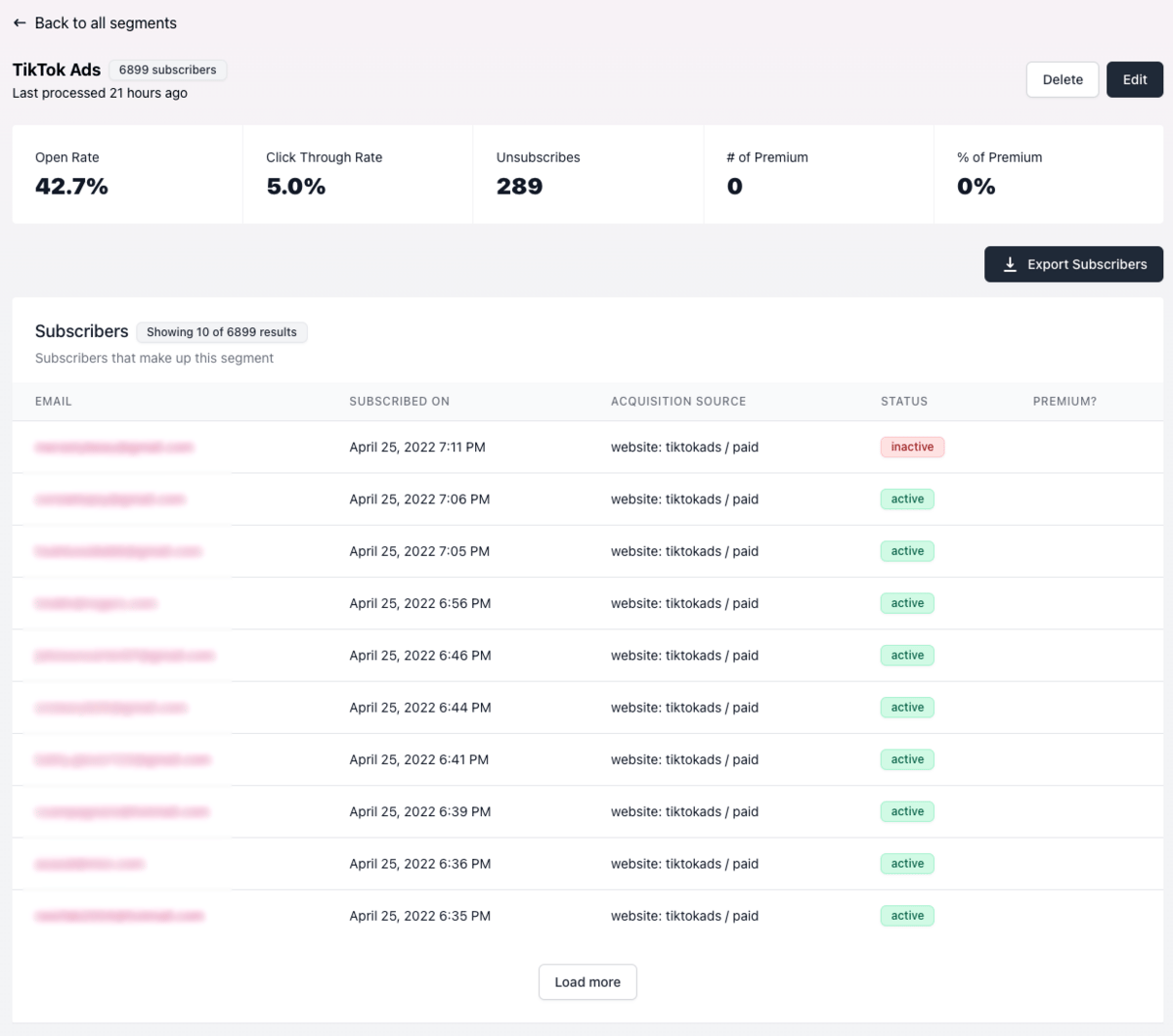Viewport: 1173px width, 1036px height.
Task: Open the subscriber email from 6:35 PM
Action: click(119, 917)
